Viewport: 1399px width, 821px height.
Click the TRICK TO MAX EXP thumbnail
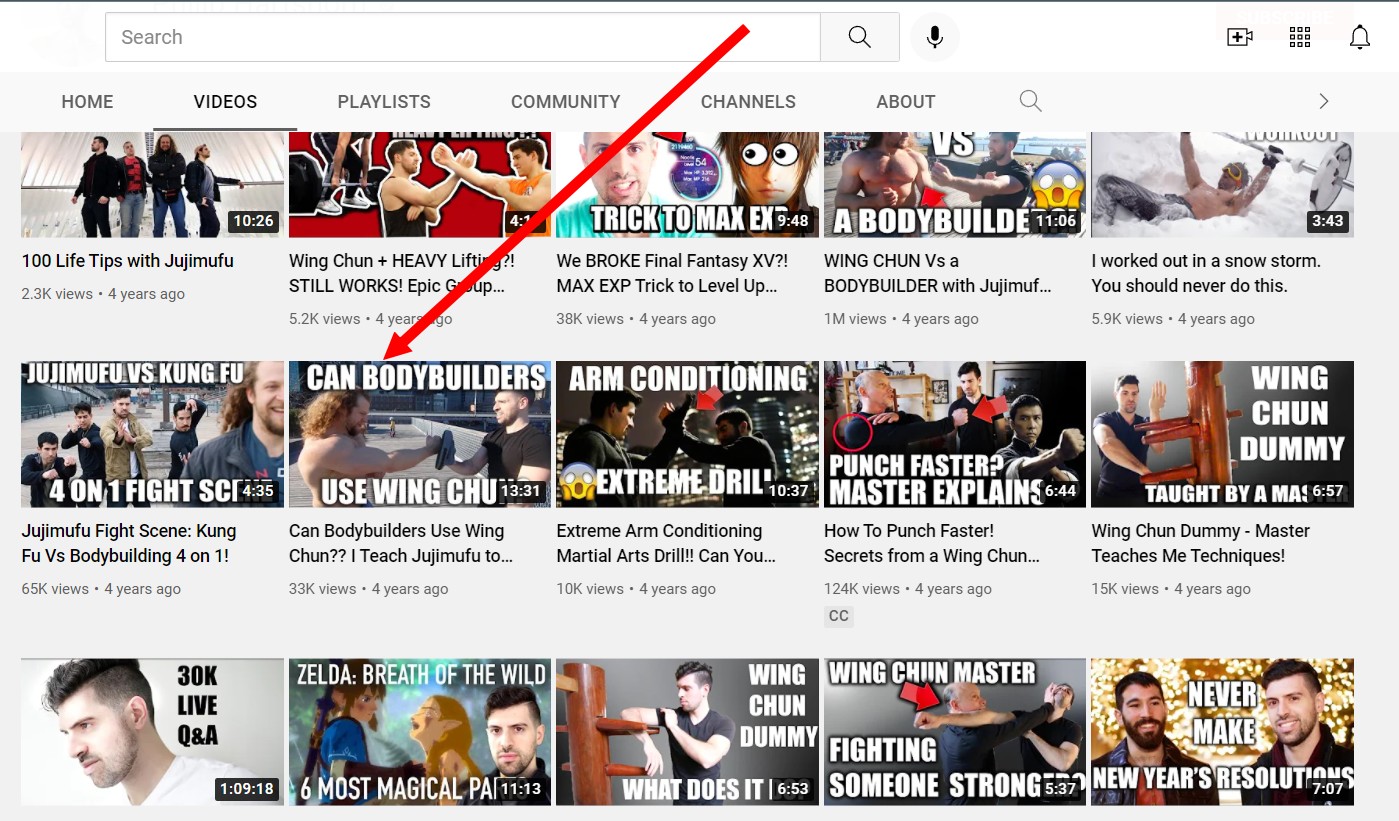coord(687,185)
